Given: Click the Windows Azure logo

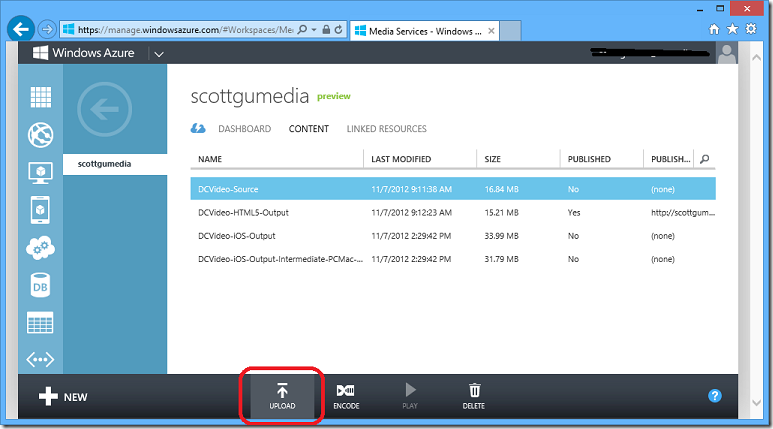Looking at the screenshot, I should click(83, 53).
